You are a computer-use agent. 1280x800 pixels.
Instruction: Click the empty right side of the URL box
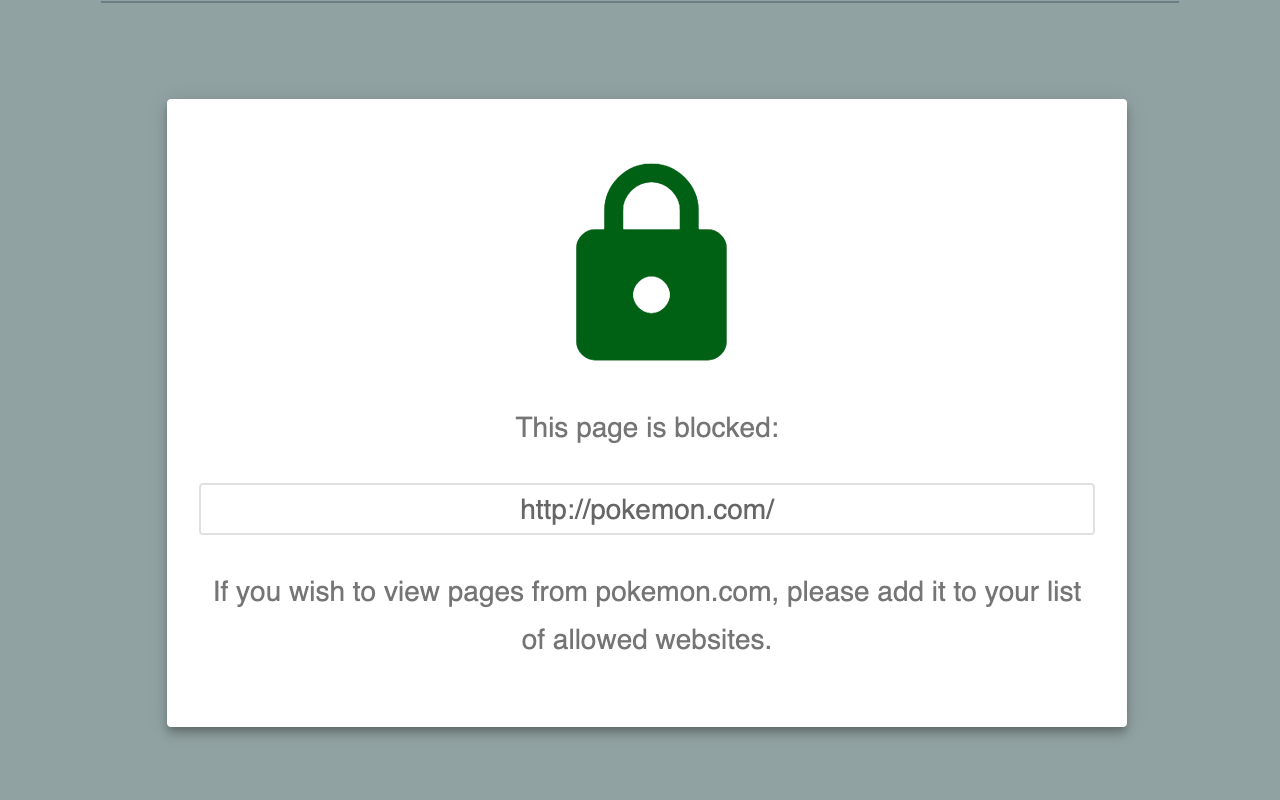tap(960, 509)
